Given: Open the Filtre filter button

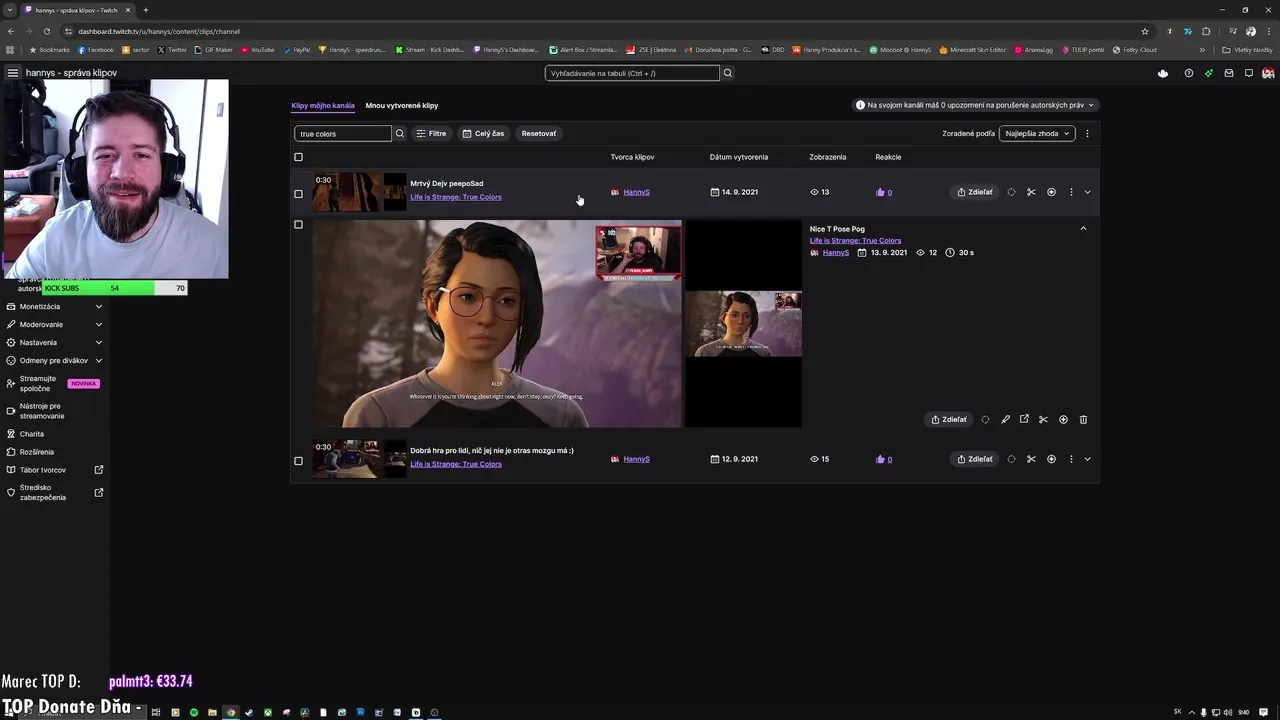Looking at the screenshot, I should tap(432, 133).
